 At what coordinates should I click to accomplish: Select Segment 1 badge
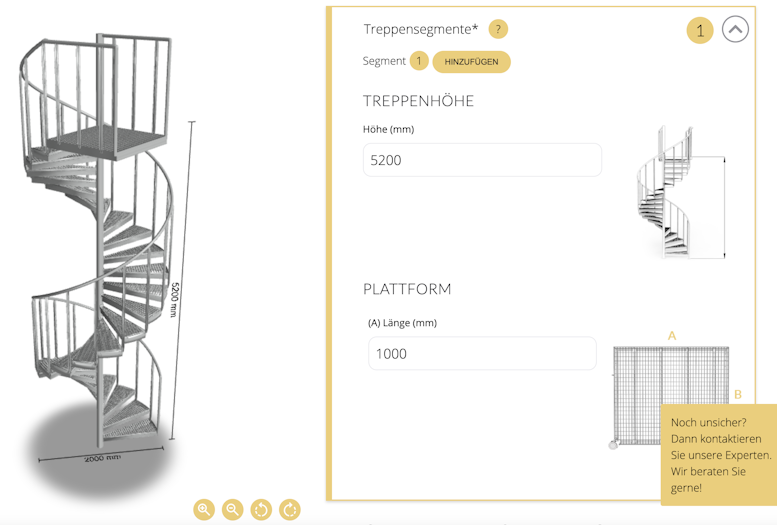419,61
